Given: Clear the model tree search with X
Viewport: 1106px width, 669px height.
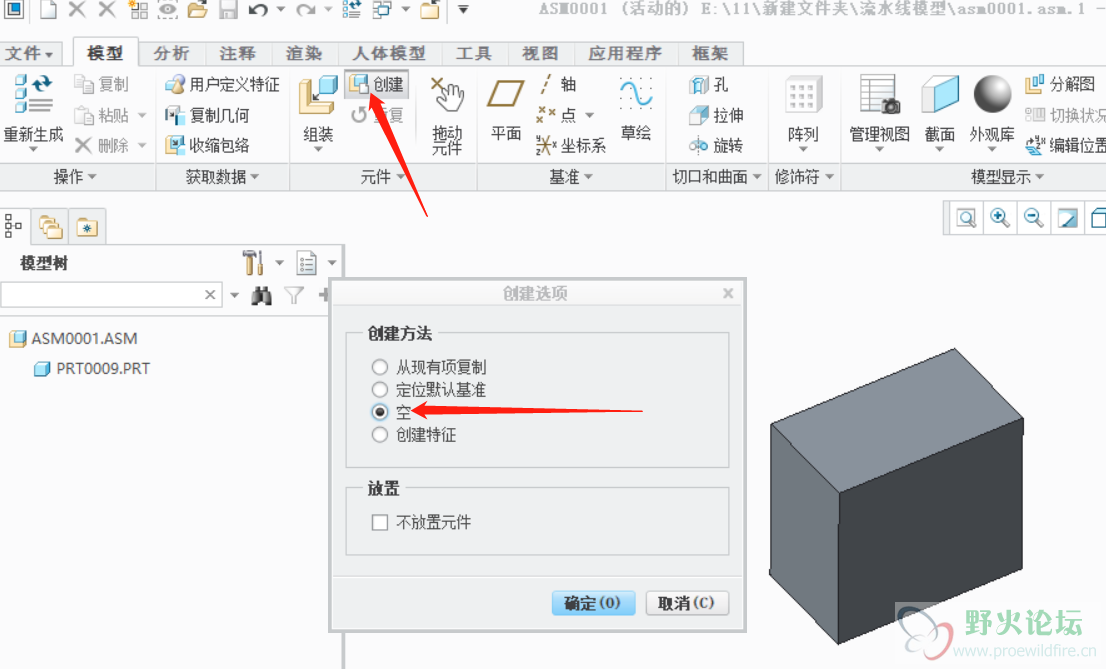Looking at the screenshot, I should pos(210,294).
